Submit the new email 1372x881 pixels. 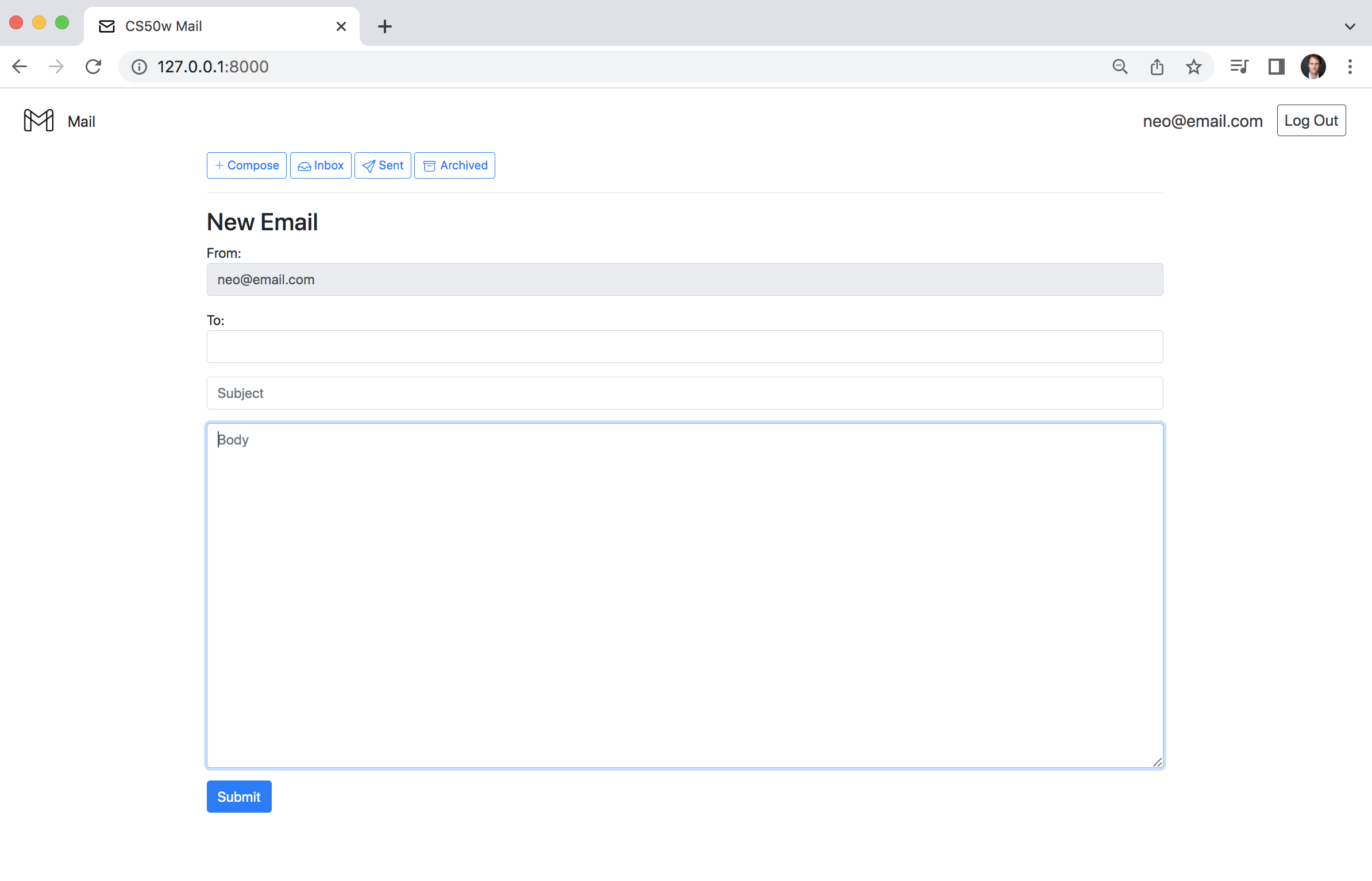point(238,797)
